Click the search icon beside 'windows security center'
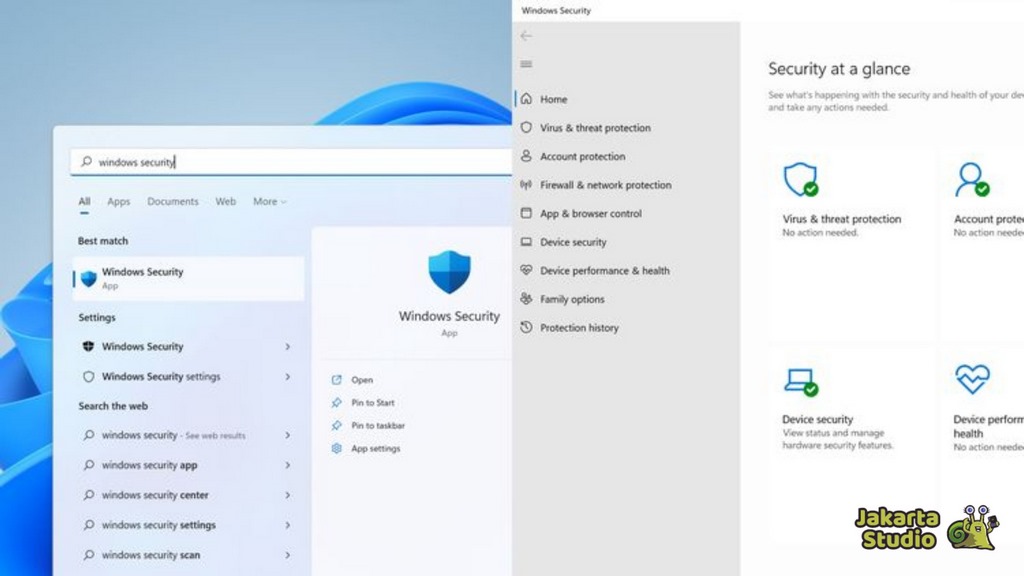 88,495
